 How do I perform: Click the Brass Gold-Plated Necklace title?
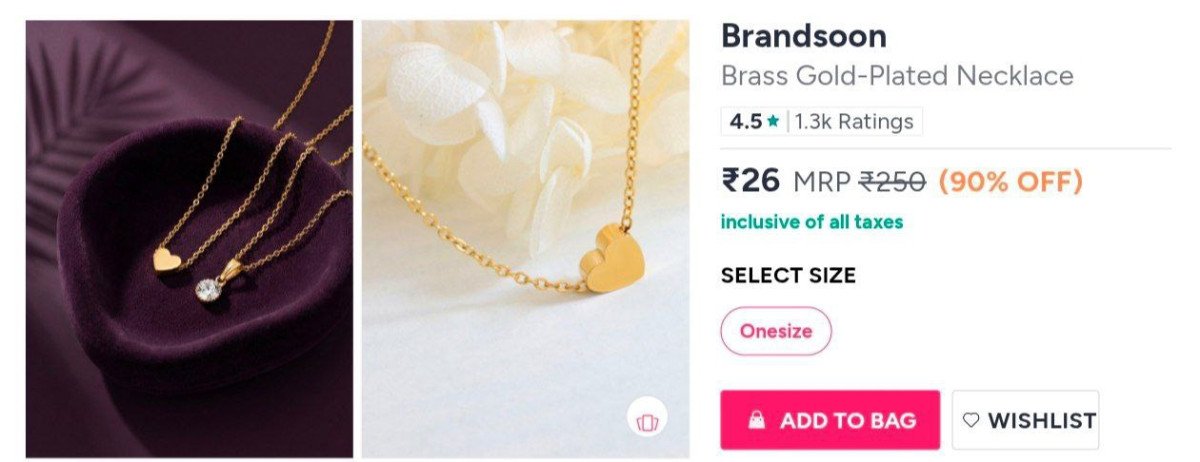897,75
